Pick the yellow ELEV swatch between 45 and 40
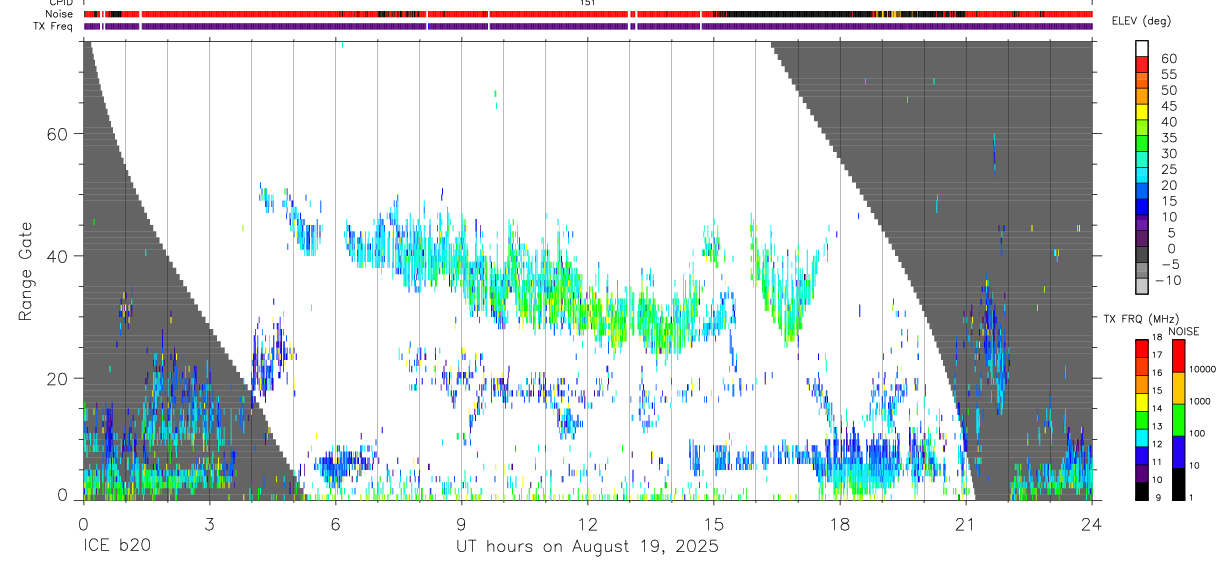The image size is (1228, 567). [1142, 112]
